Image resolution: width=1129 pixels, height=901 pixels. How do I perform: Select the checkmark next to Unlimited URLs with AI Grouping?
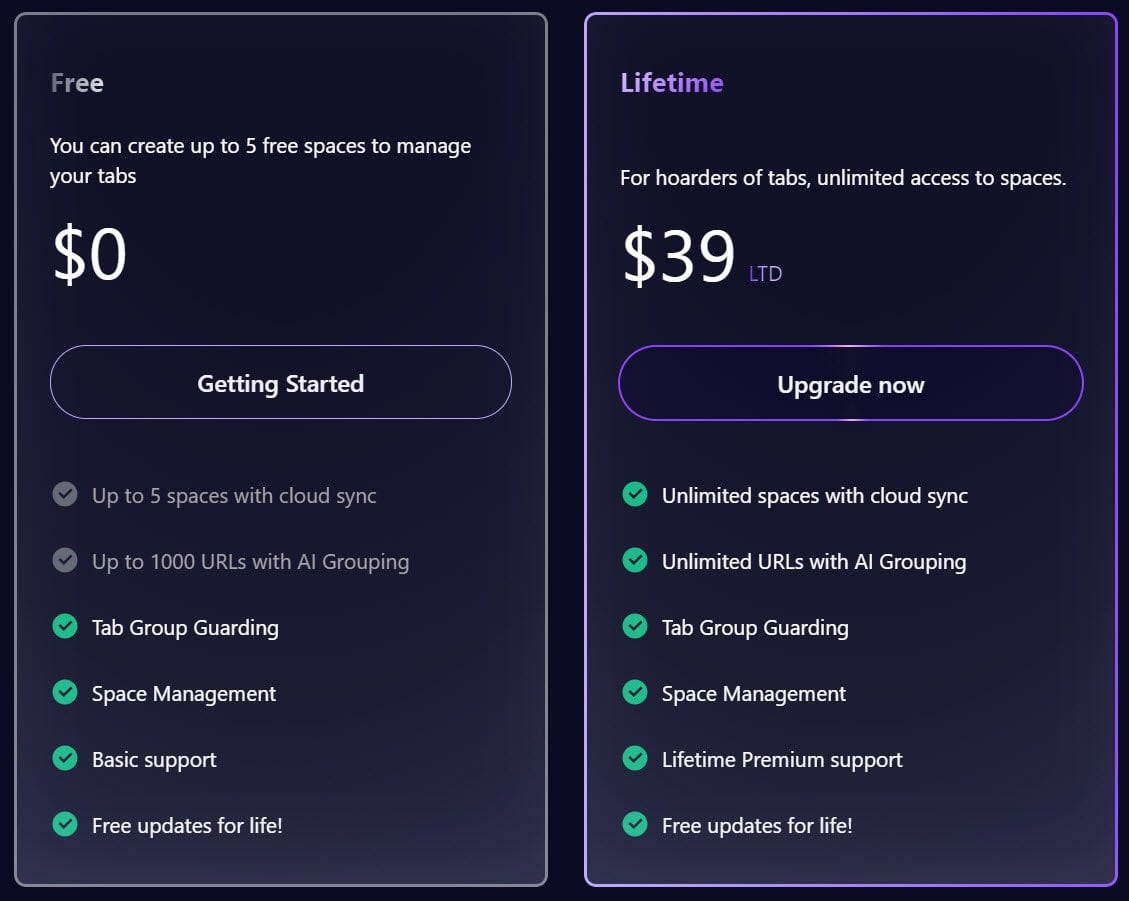635,561
